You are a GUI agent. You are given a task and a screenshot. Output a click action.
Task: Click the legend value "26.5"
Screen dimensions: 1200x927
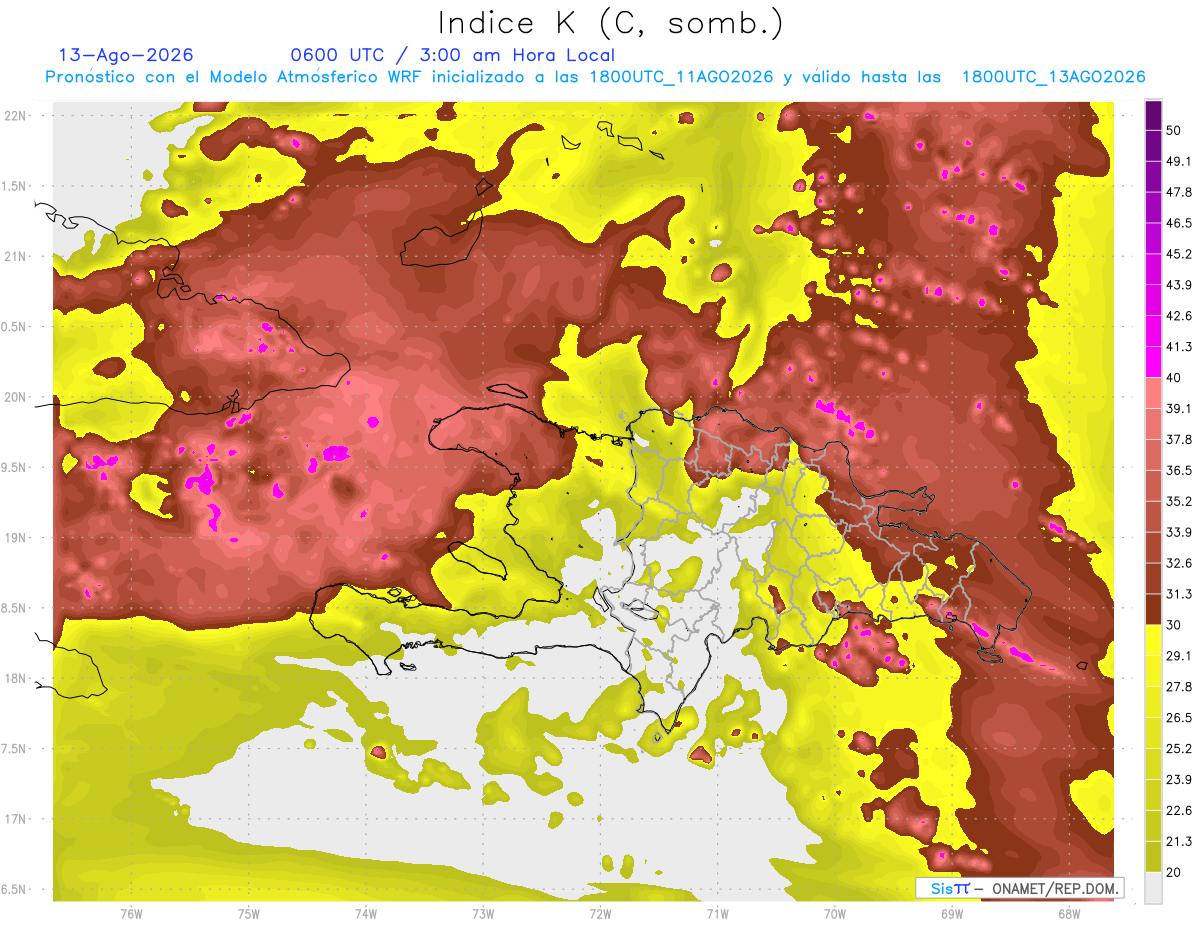point(1179,717)
